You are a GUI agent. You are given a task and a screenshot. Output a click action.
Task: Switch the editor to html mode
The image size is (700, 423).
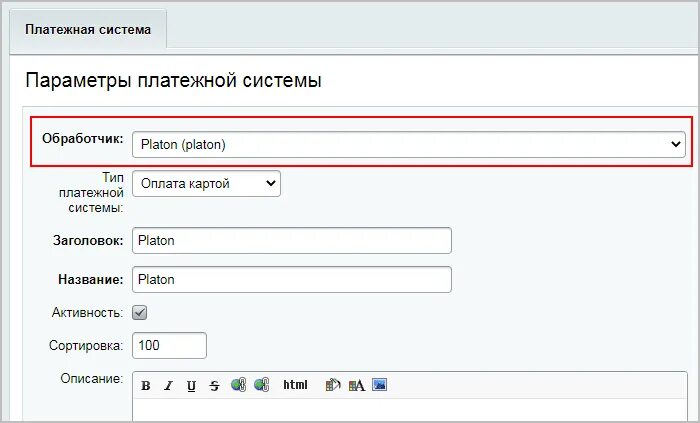pos(295,385)
